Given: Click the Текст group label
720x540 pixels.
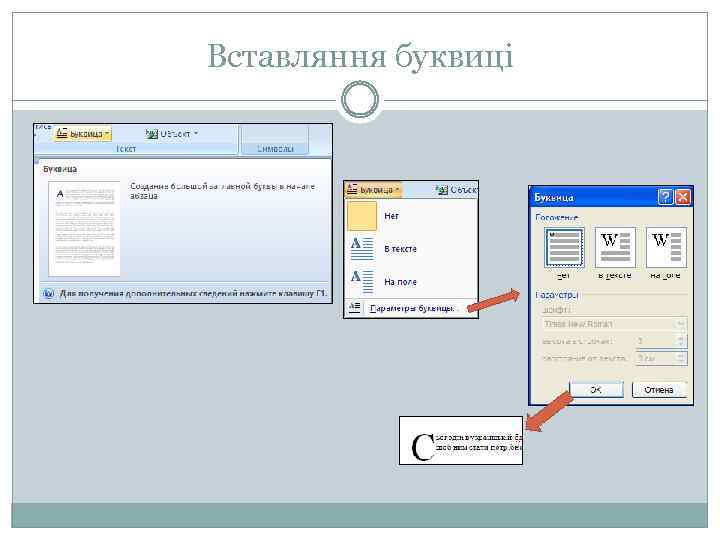Looking at the screenshot, I should [x=125, y=149].
